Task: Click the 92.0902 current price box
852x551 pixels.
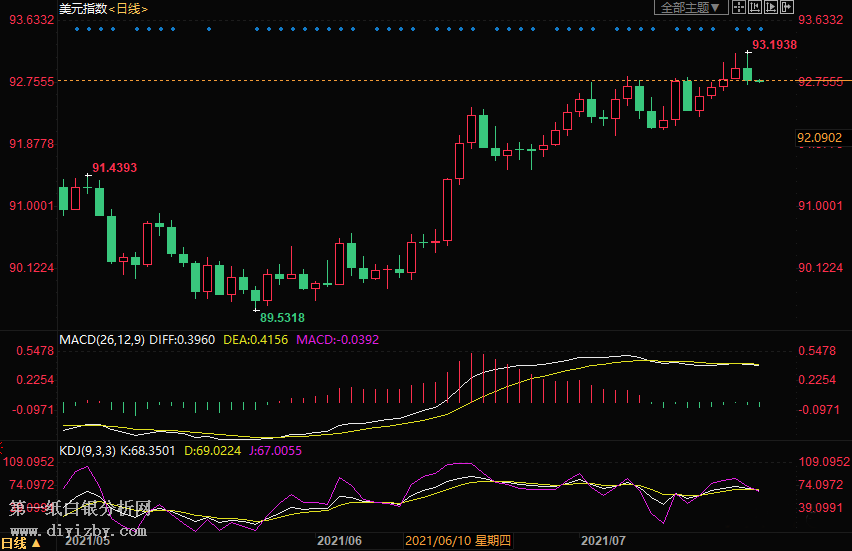Action: [x=819, y=137]
